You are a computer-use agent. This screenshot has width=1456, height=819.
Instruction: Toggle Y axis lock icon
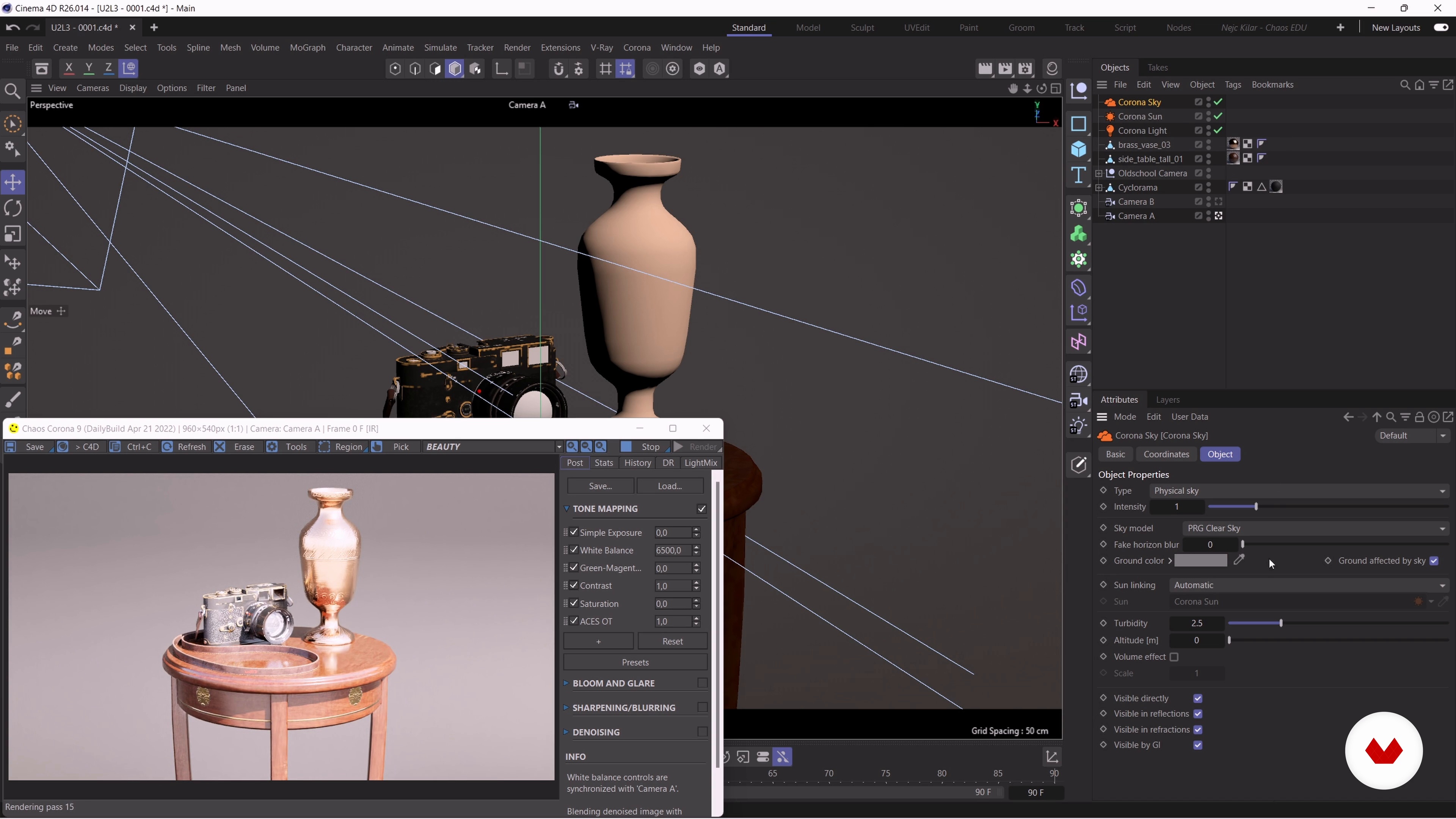[89, 68]
